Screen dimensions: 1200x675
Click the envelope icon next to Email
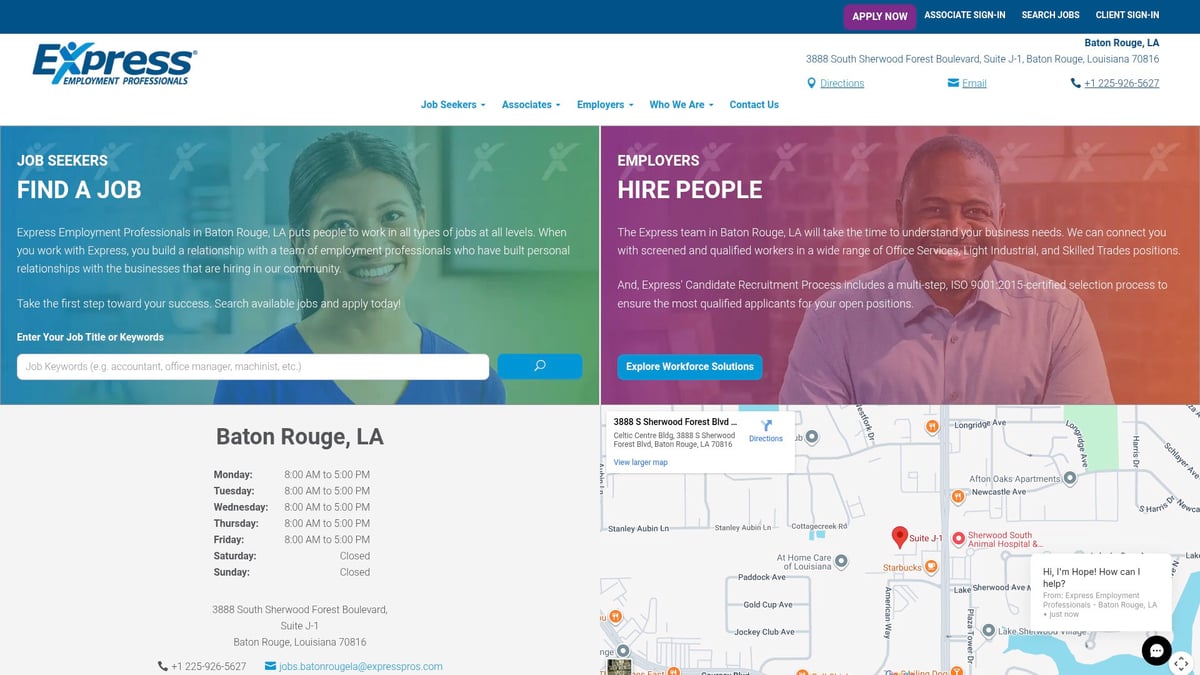952,83
